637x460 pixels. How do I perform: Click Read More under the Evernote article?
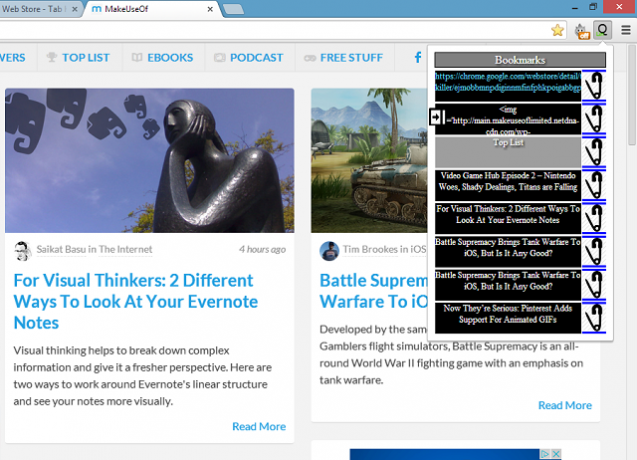tap(259, 426)
